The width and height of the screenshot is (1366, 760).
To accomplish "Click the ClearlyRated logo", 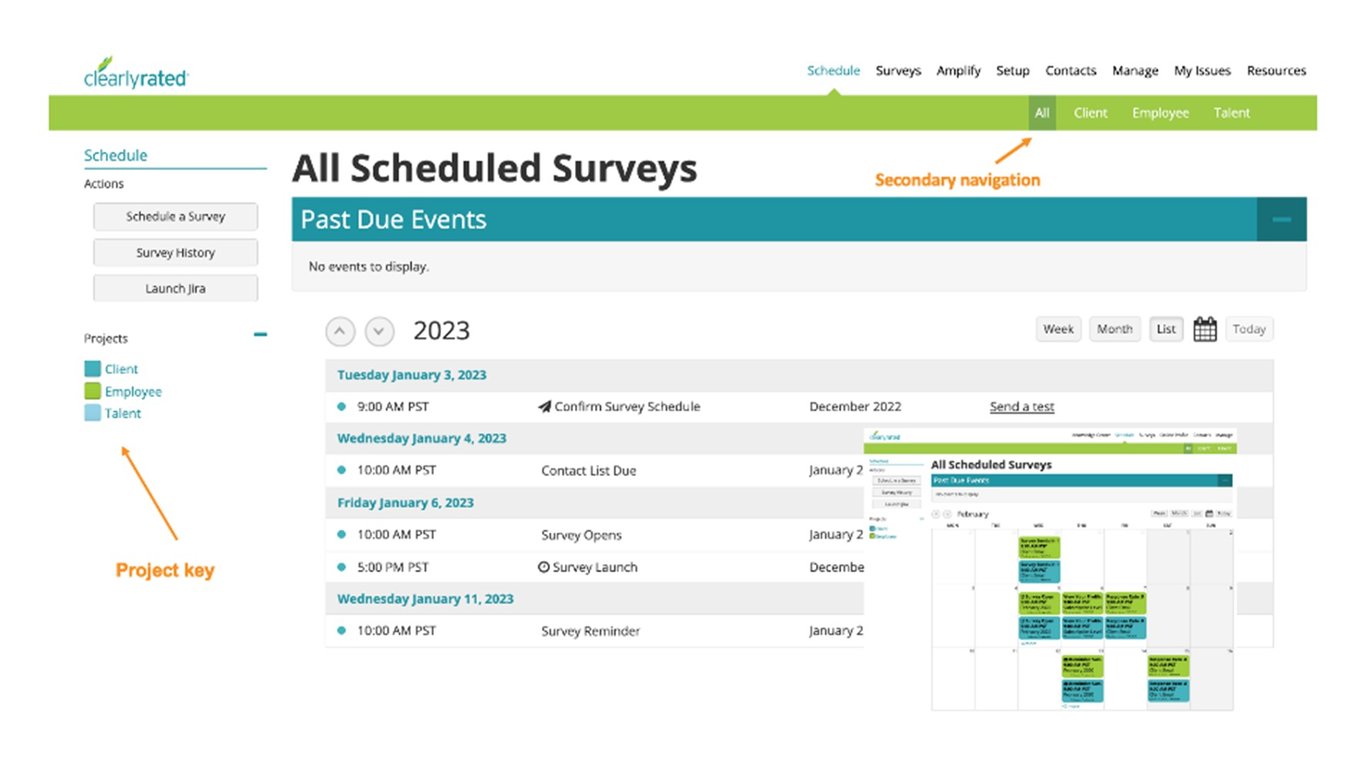I will click(x=136, y=72).
